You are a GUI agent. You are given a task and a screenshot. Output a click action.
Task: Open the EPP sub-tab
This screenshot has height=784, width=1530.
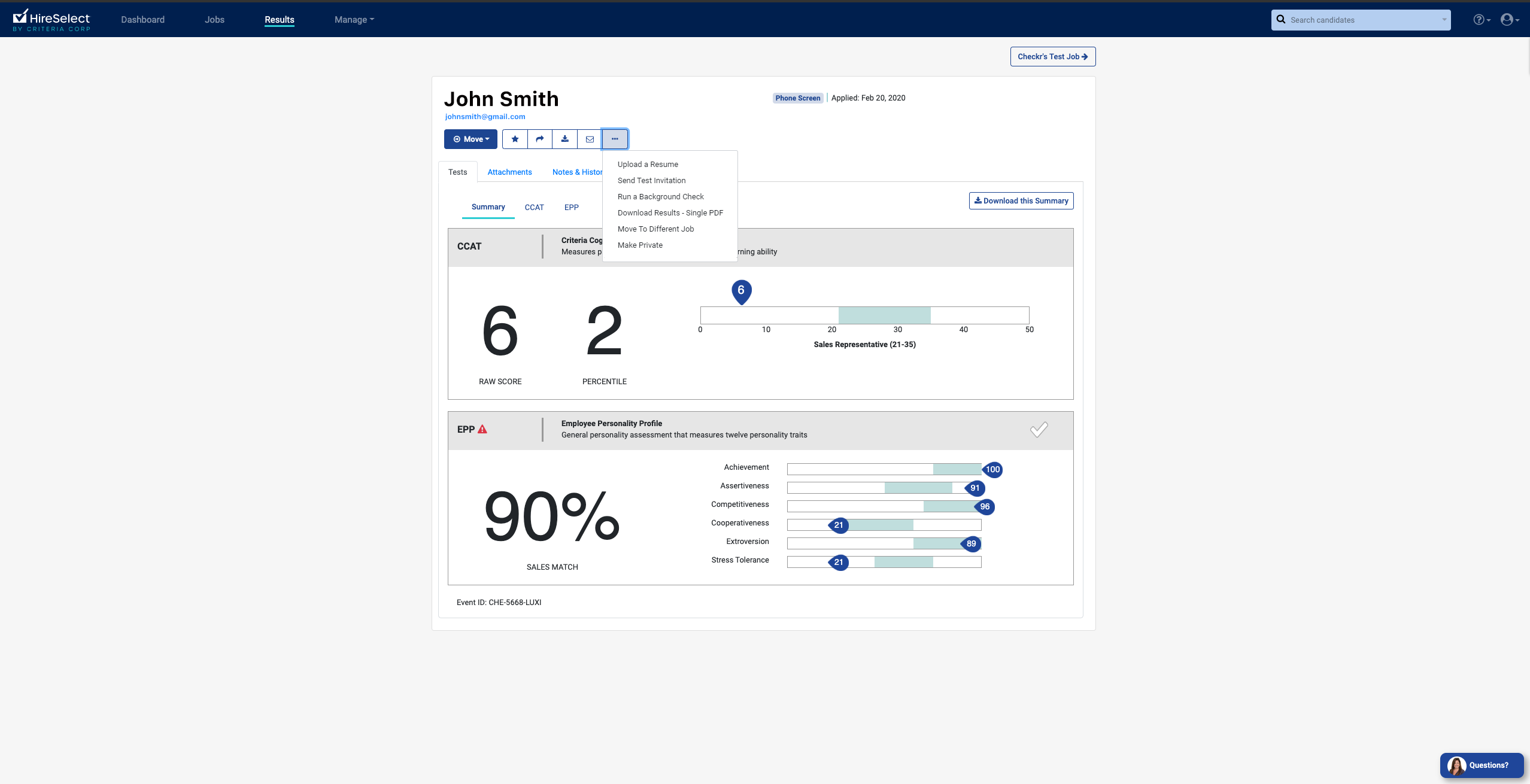click(571, 207)
